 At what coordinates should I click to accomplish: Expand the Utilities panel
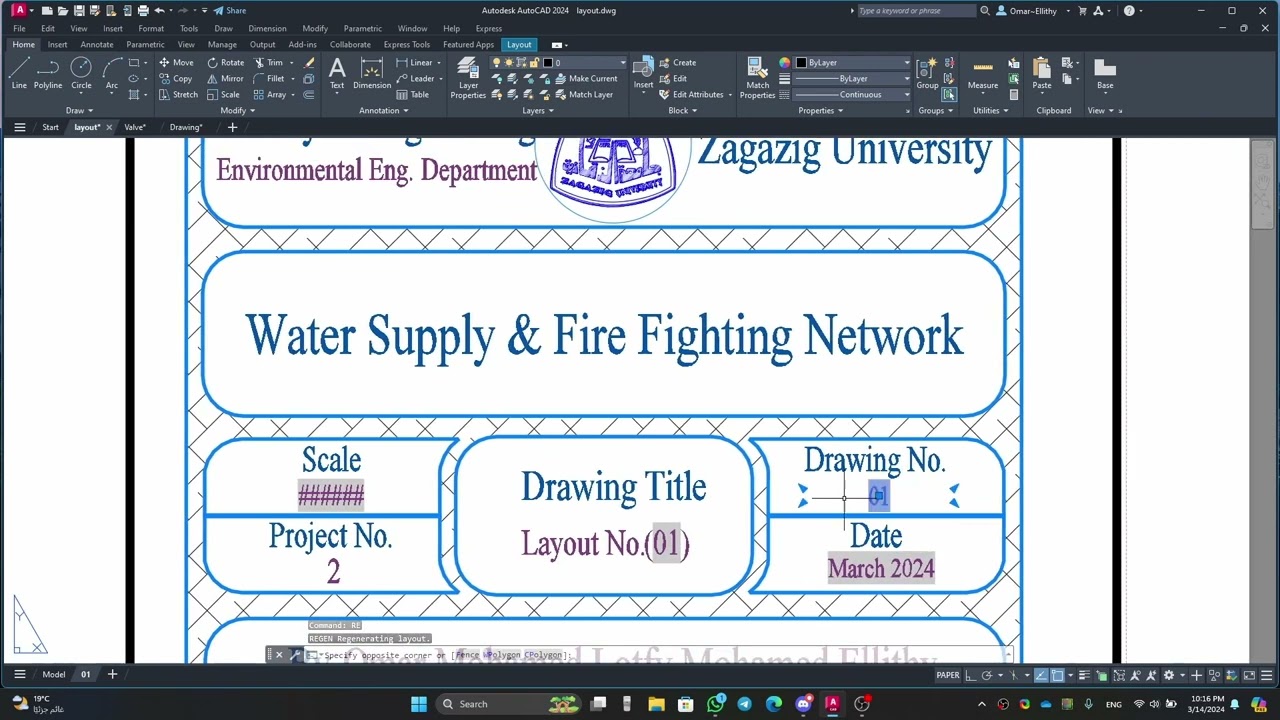(x=990, y=110)
